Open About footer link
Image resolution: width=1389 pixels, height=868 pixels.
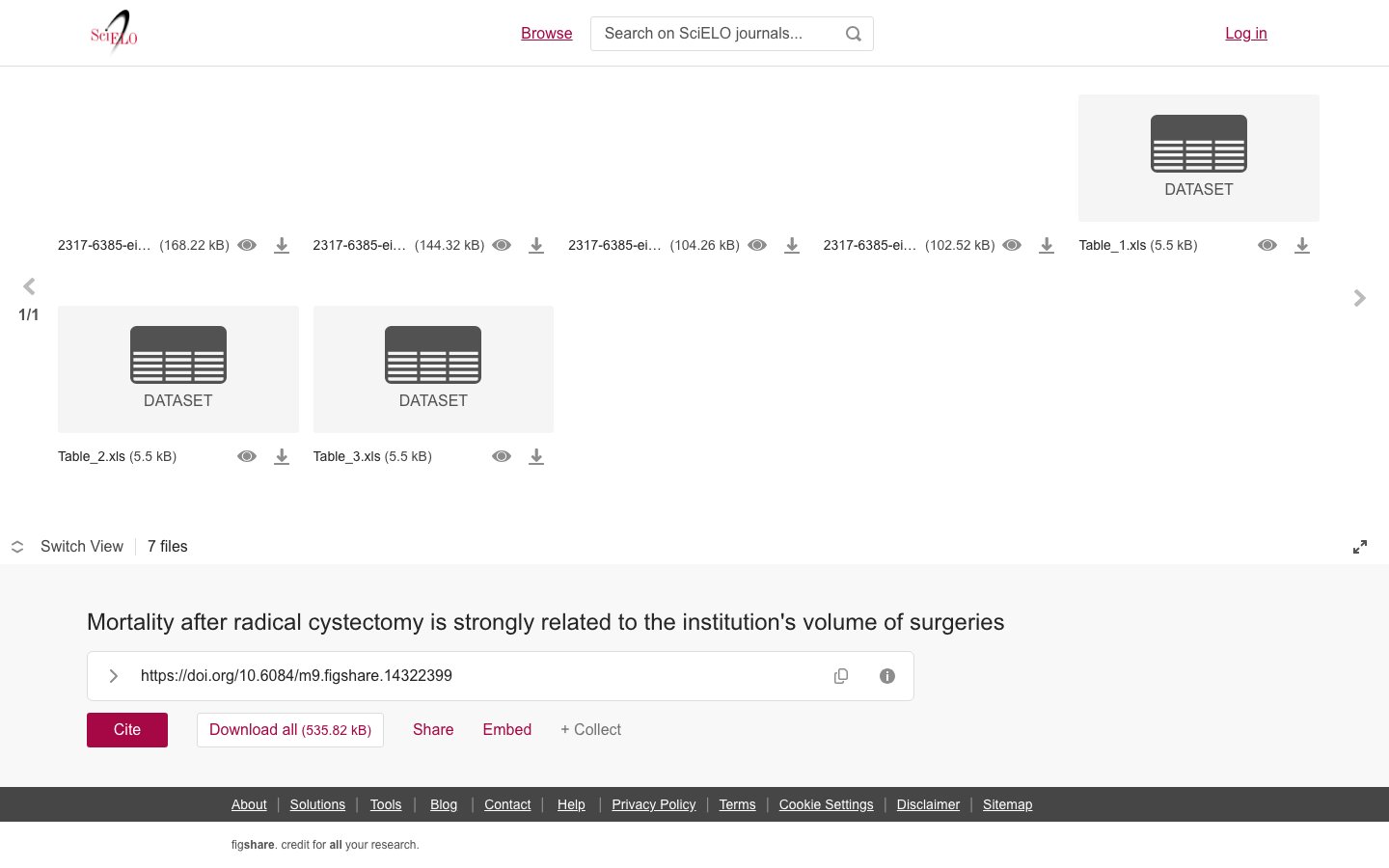point(249,804)
